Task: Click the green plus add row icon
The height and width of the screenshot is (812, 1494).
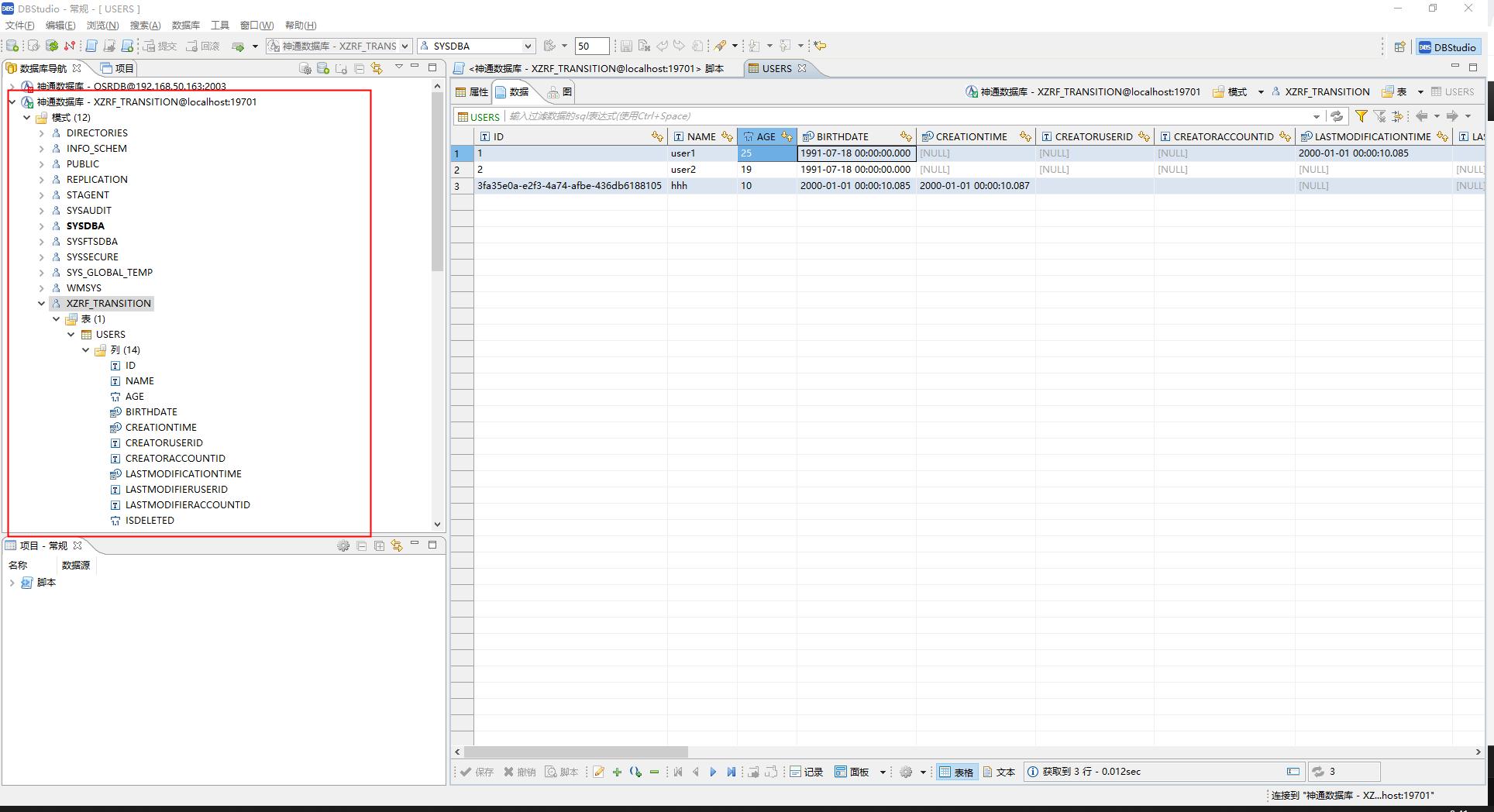Action: pos(617,772)
